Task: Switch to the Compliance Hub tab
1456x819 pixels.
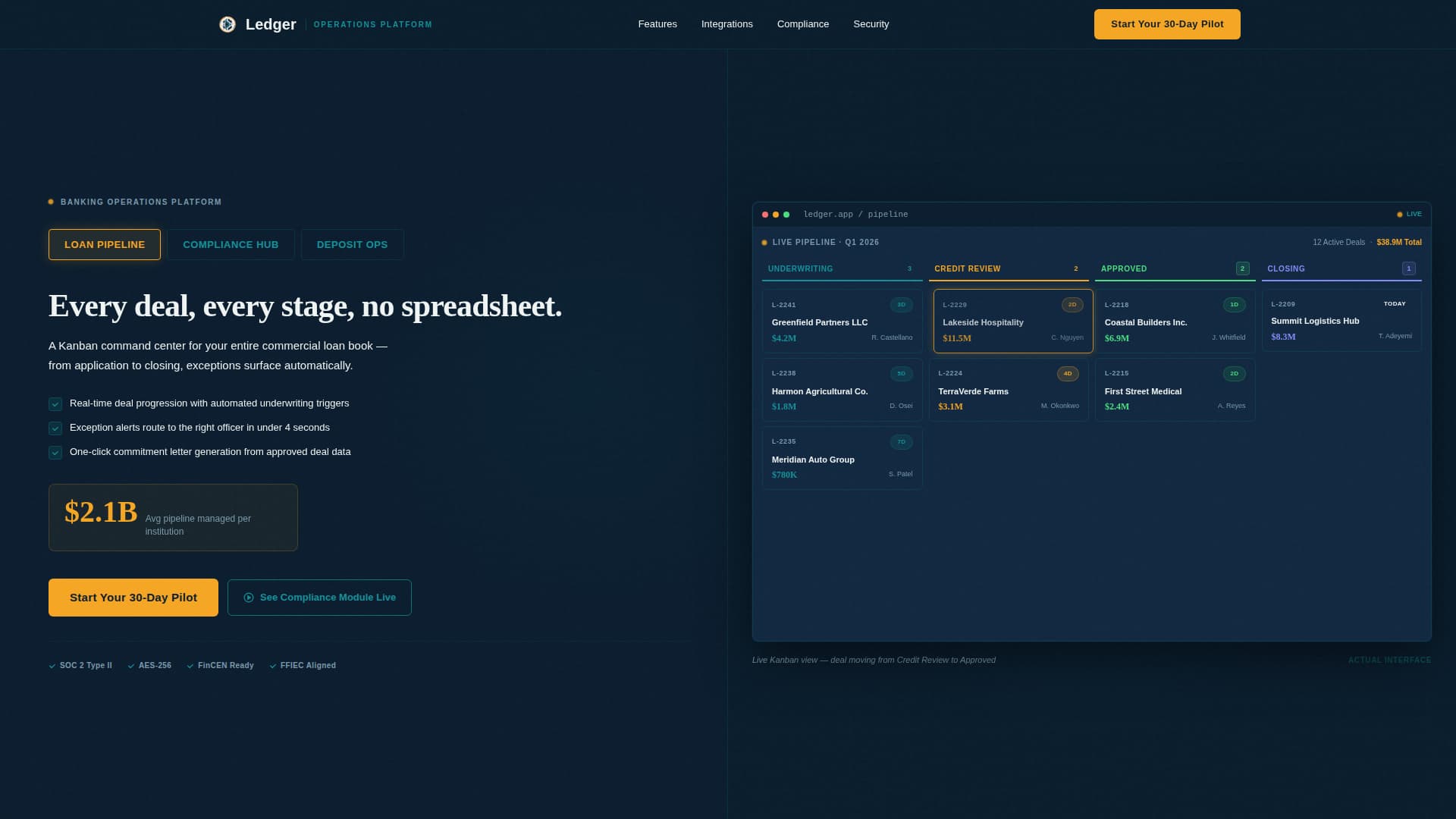Action: [231, 245]
